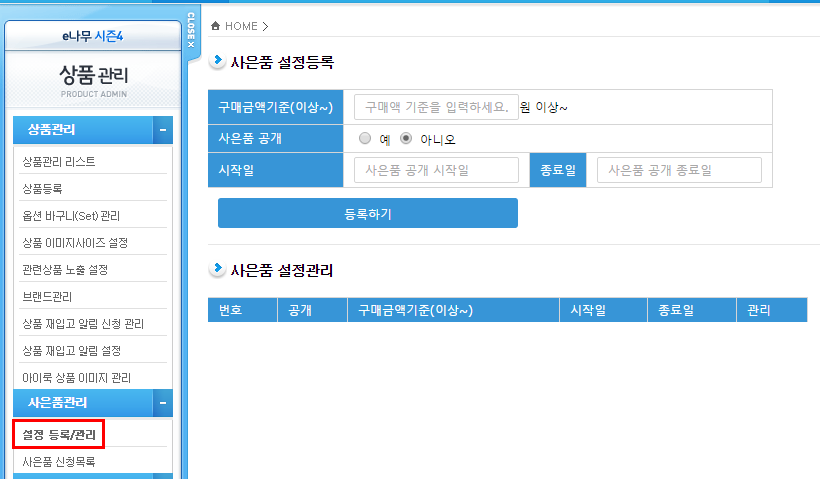Open 사은품 신청목록 menu item
The width and height of the screenshot is (820, 479).
point(59,461)
